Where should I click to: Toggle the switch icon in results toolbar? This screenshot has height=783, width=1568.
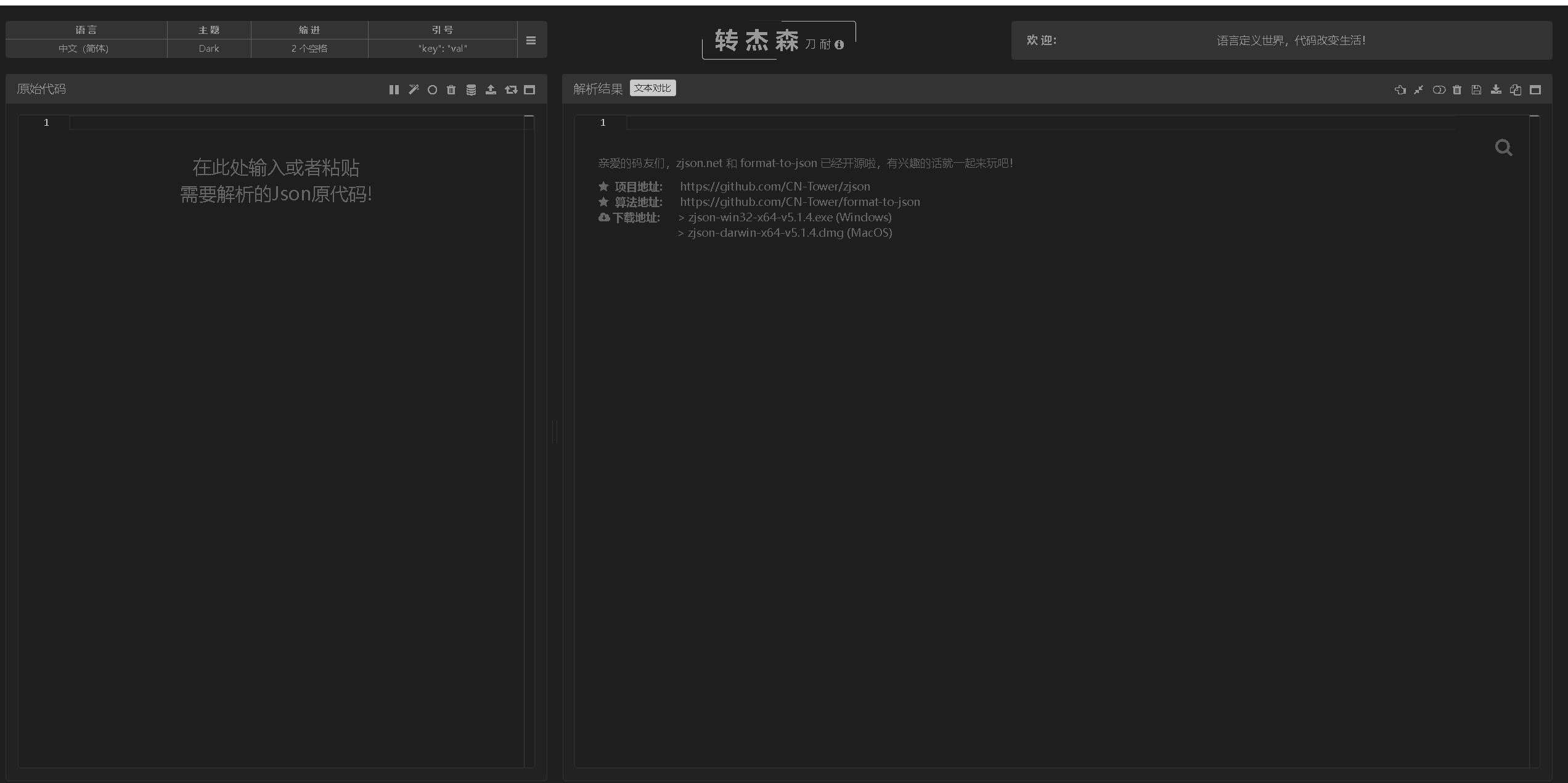click(x=1439, y=90)
